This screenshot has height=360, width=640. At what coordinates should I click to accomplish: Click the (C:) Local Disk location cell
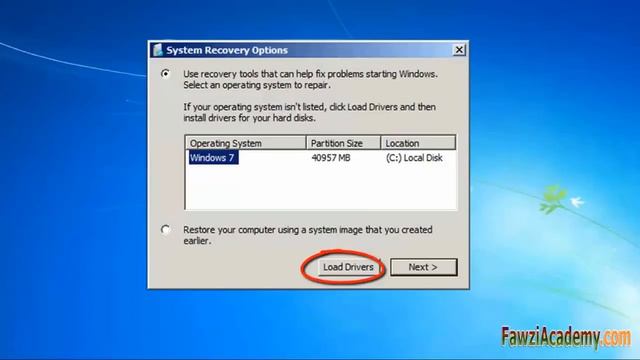(414, 158)
